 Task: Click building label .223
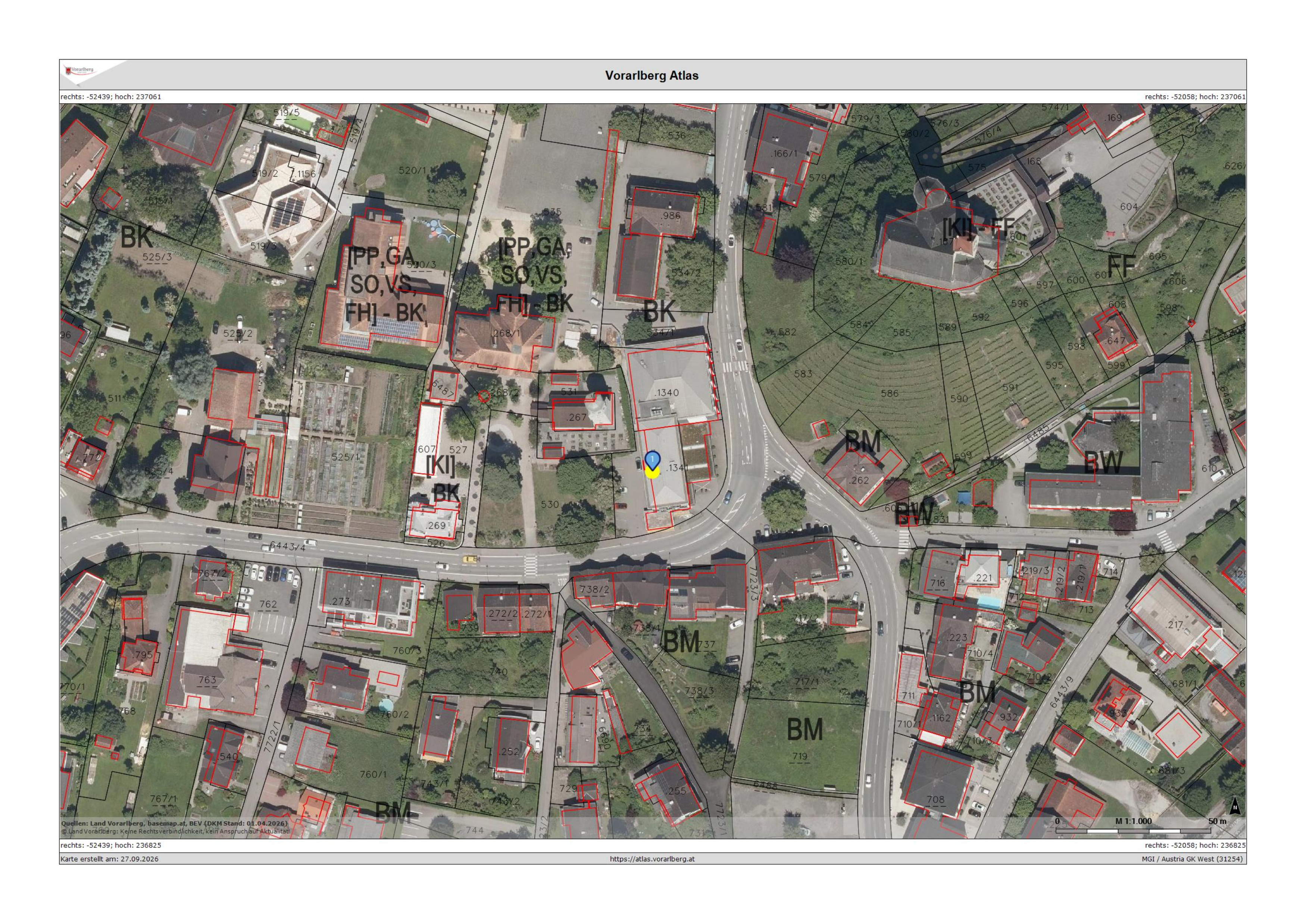956,637
